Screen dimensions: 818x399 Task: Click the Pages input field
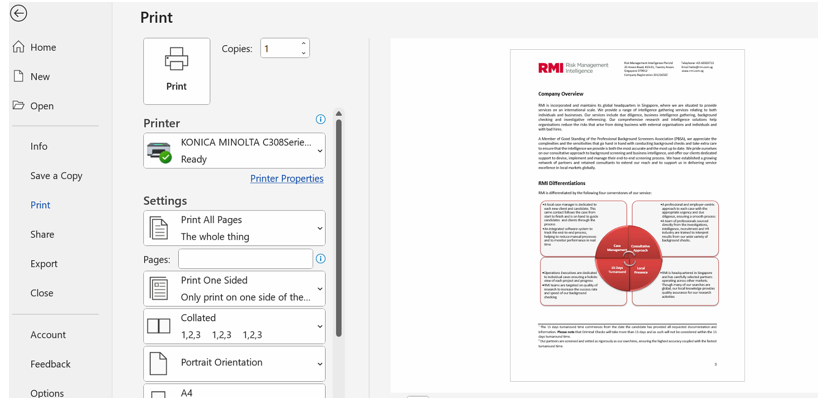[x=245, y=259]
